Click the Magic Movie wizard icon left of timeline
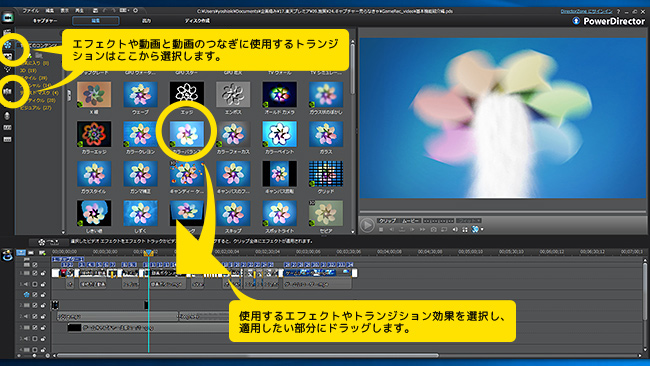This screenshot has height=366, width=650. (7, 255)
